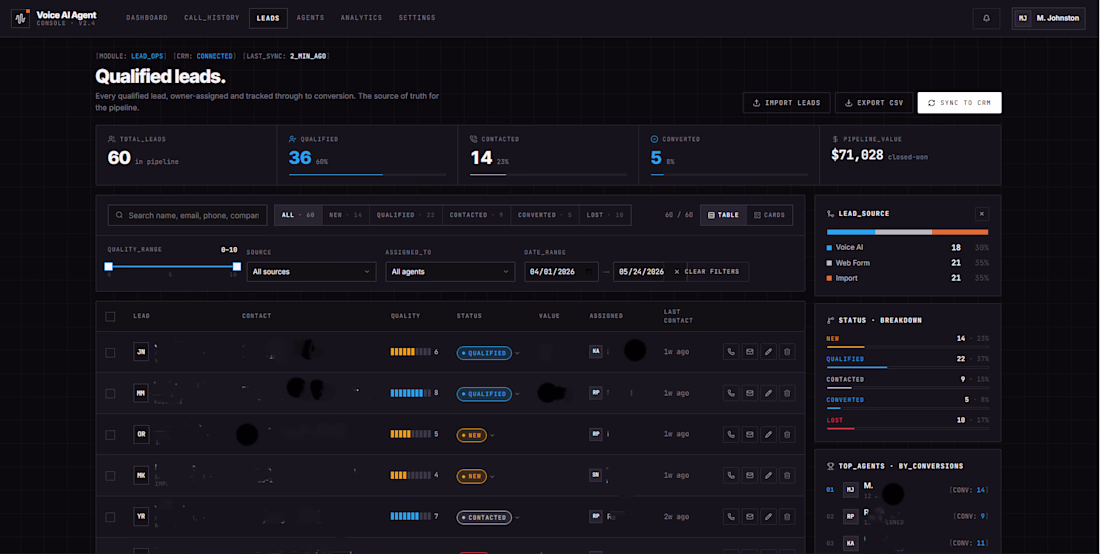This screenshot has width=1100, height=554.
Task: Check the box for the YR lead row
Action: point(110,517)
